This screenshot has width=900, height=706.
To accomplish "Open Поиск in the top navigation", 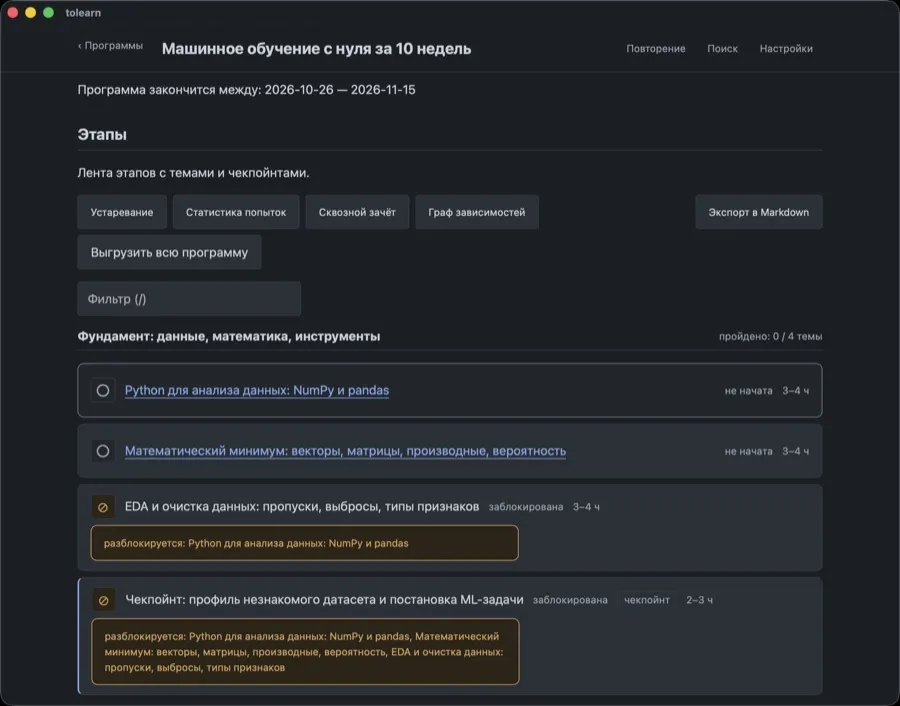I will (x=722, y=49).
